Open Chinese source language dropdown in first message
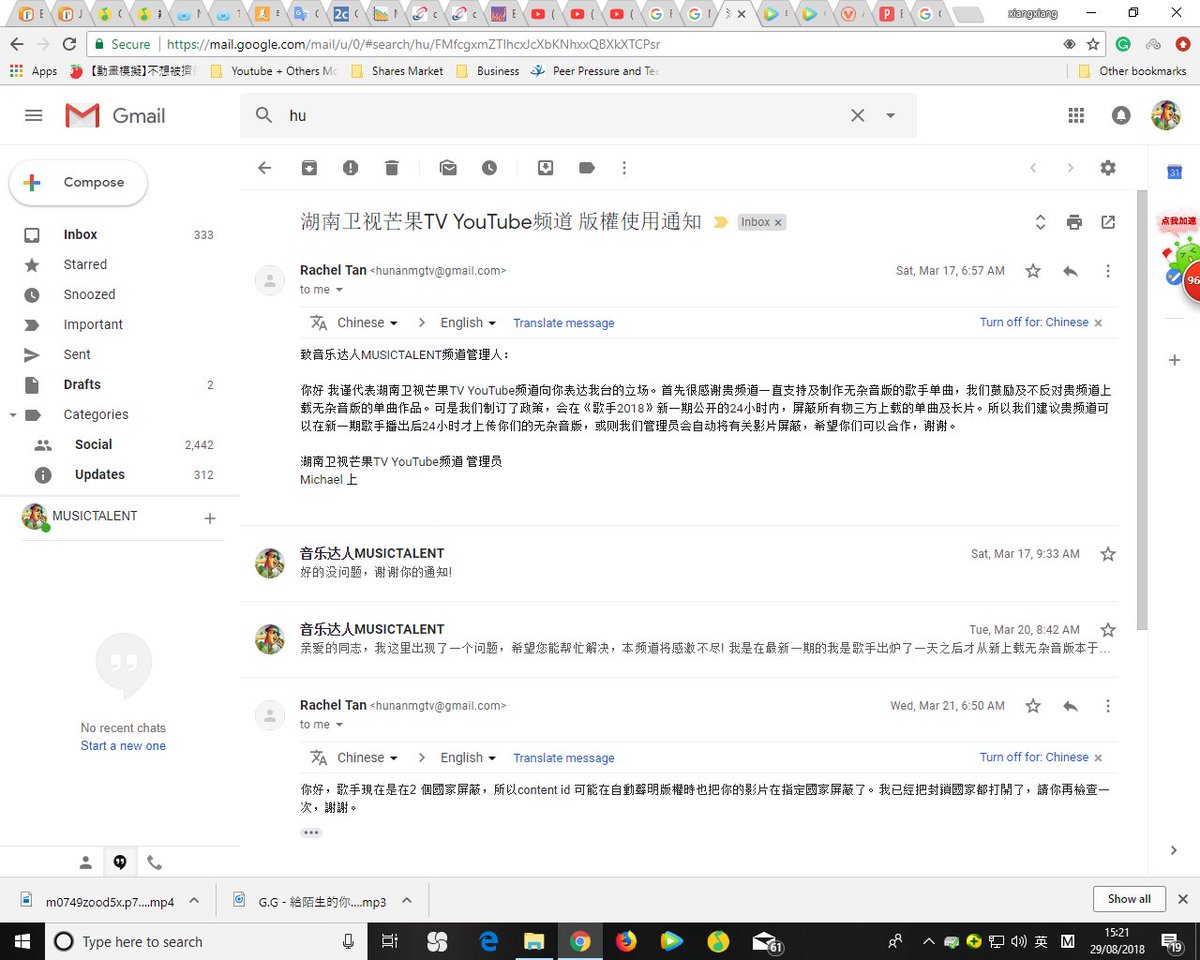 coord(367,323)
